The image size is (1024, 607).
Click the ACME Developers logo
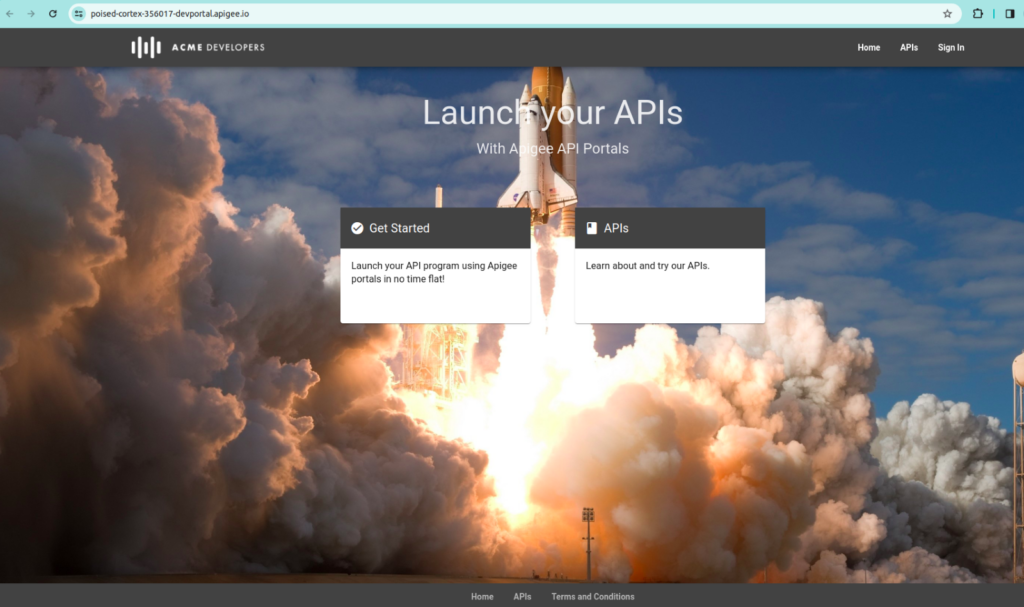coord(196,46)
